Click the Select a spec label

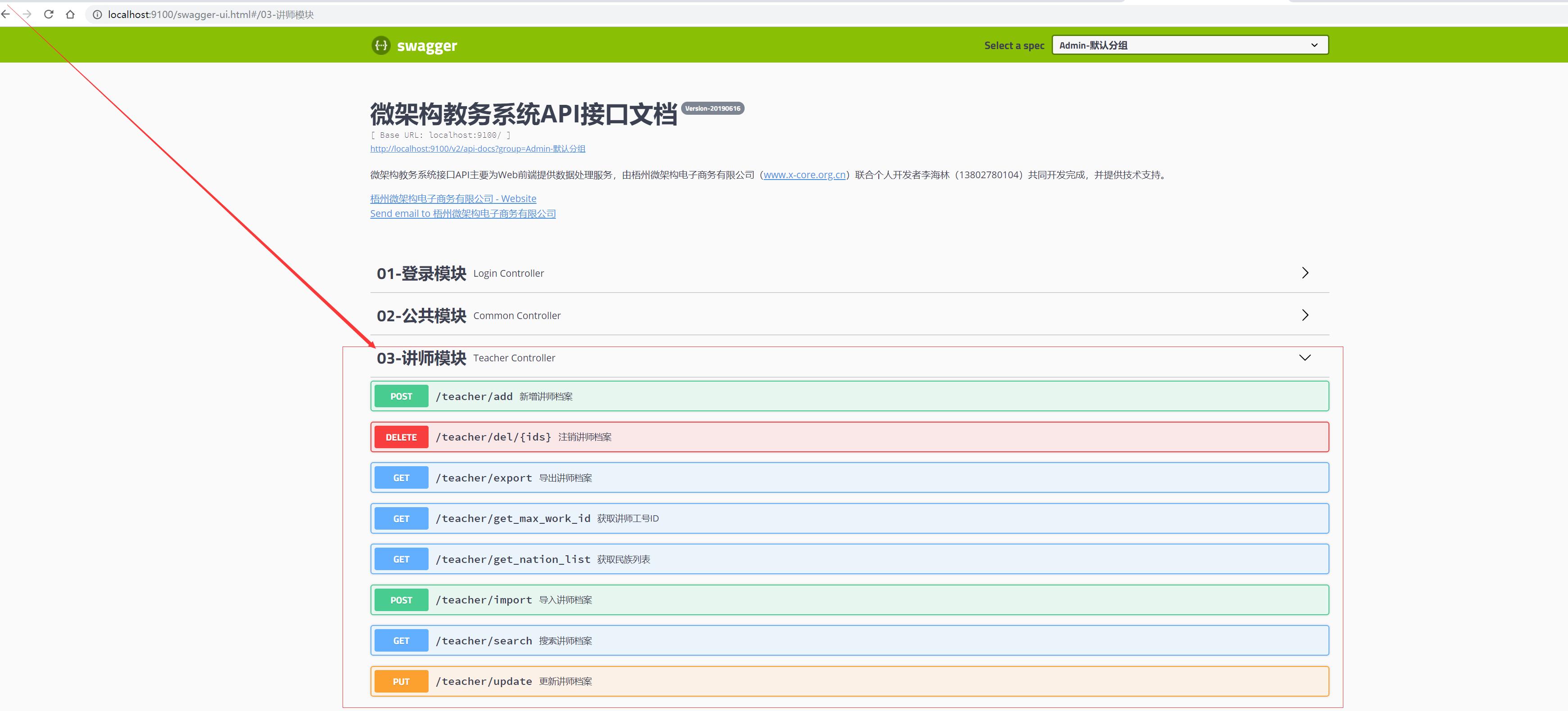coord(1014,45)
